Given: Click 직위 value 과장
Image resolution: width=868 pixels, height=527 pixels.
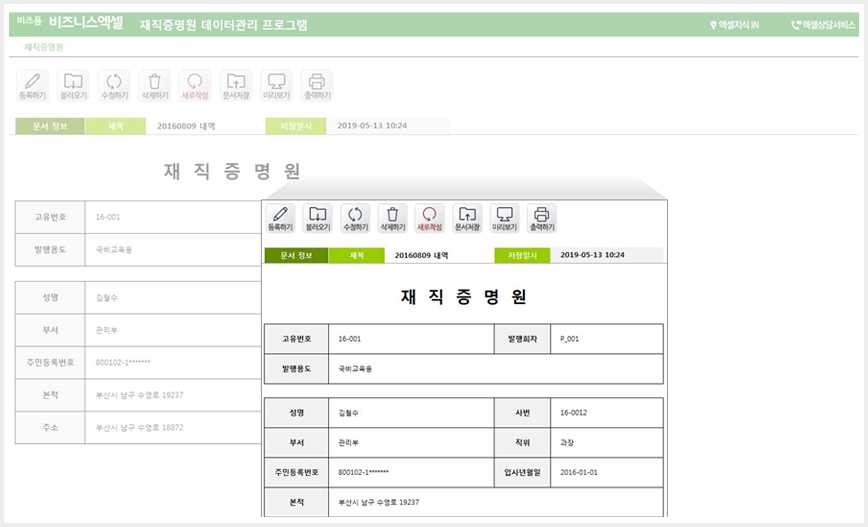Looking at the screenshot, I should point(567,443).
